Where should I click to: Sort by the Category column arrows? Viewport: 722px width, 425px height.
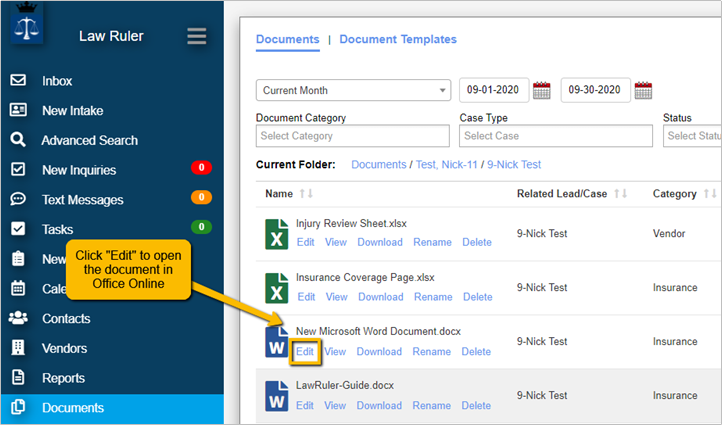tap(710, 194)
